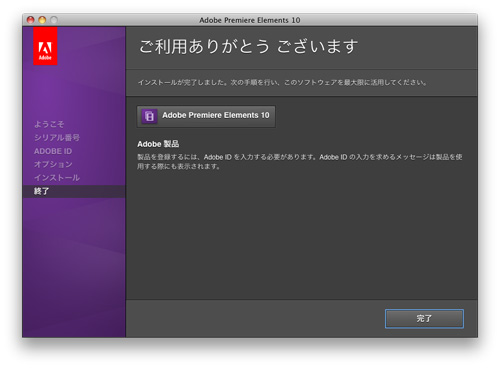Select オプション step in sidebar

[53, 164]
